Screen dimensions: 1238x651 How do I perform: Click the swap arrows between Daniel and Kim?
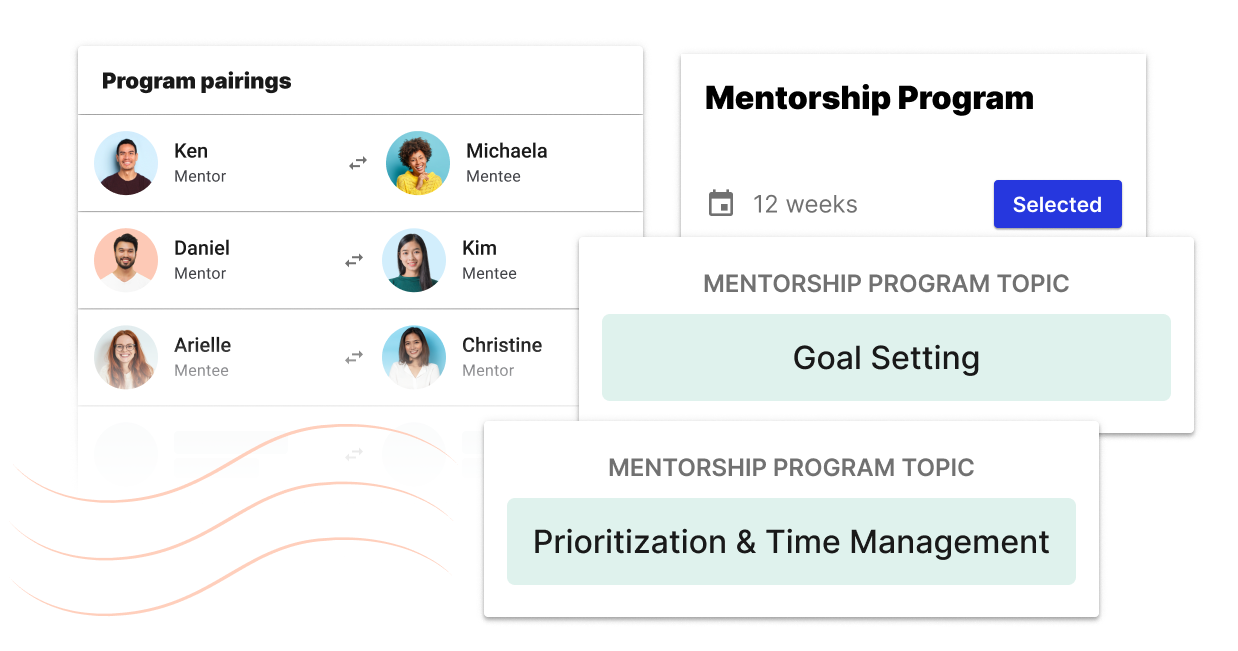354,260
